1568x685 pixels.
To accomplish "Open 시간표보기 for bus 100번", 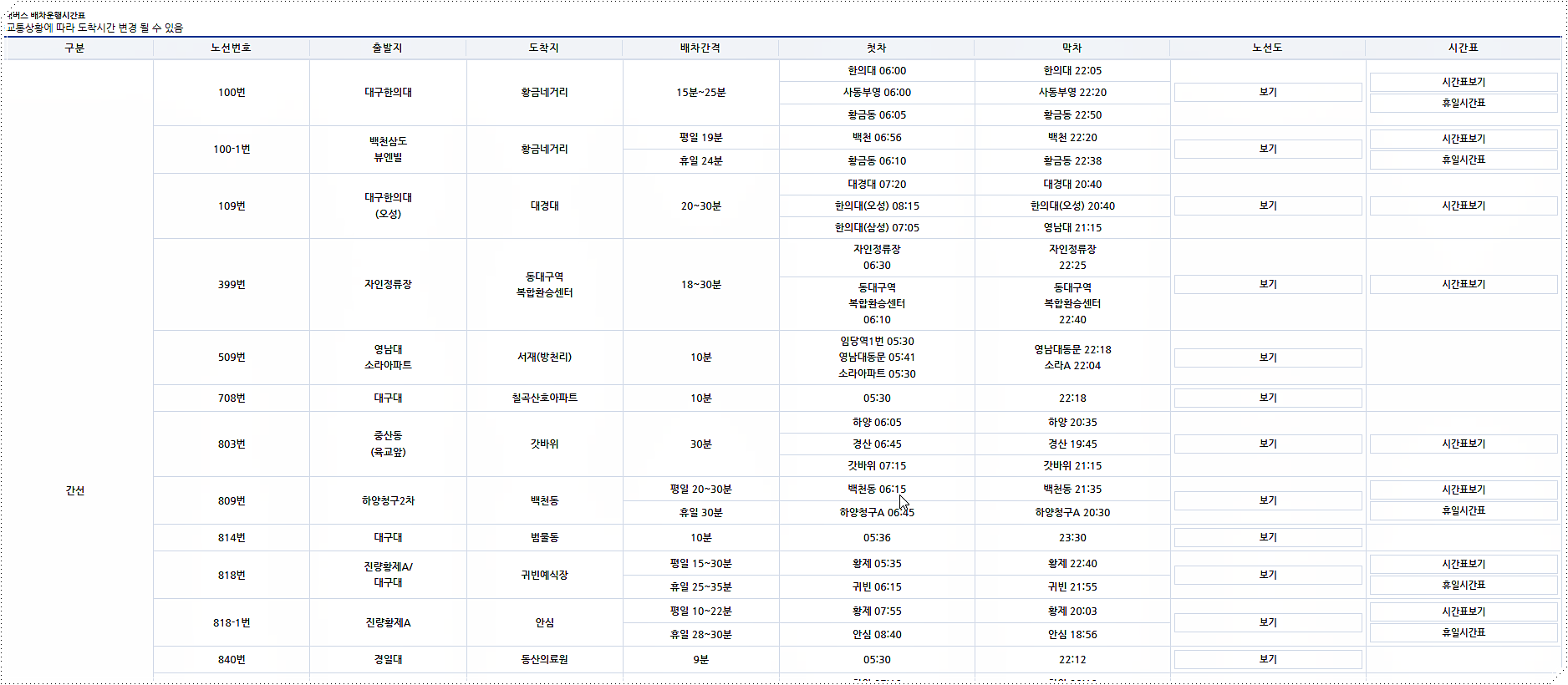I will [x=1464, y=82].
